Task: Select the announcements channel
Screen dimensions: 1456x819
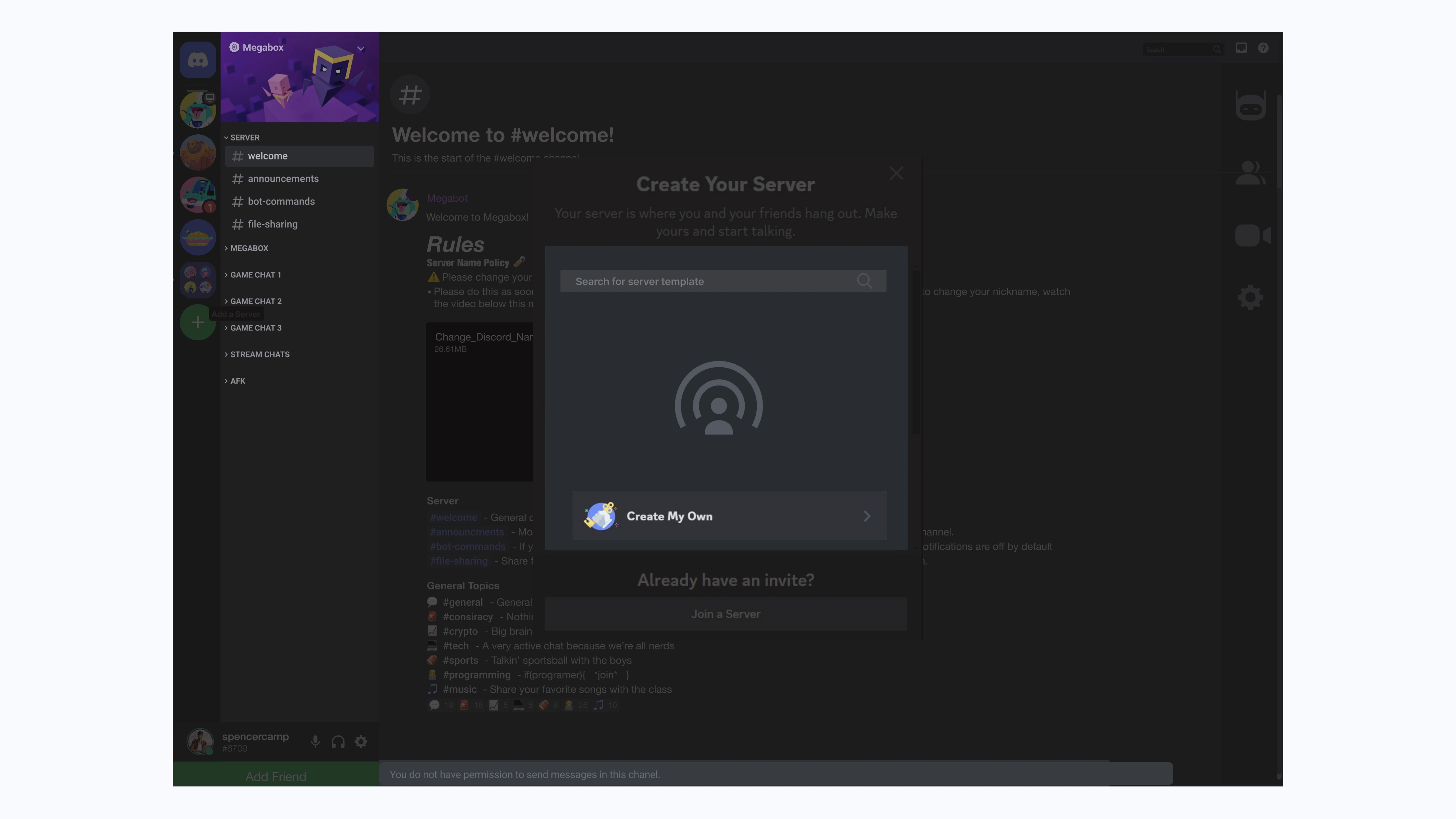Action: 282,179
